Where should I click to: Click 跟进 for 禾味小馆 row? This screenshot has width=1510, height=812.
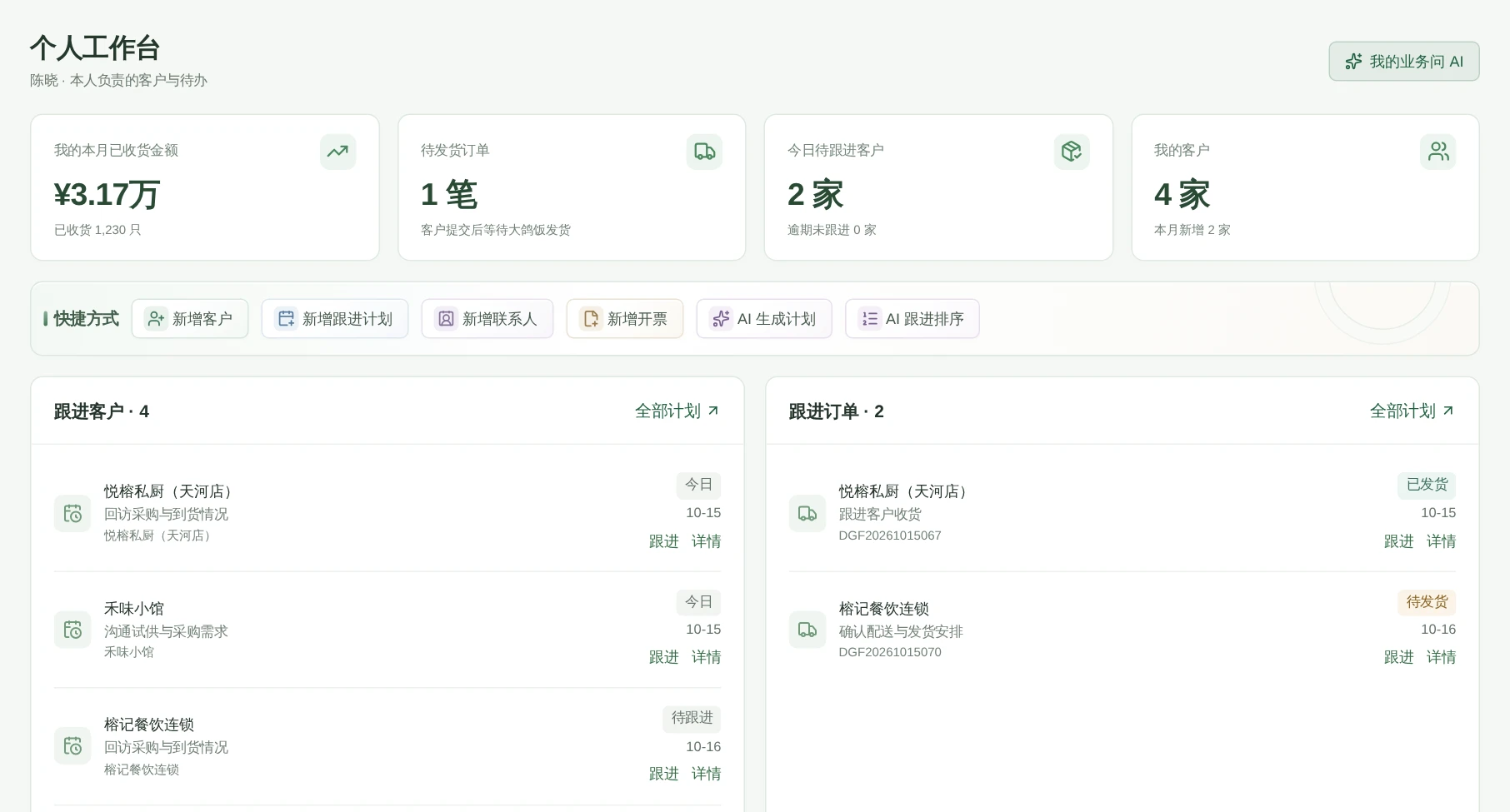click(x=664, y=657)
